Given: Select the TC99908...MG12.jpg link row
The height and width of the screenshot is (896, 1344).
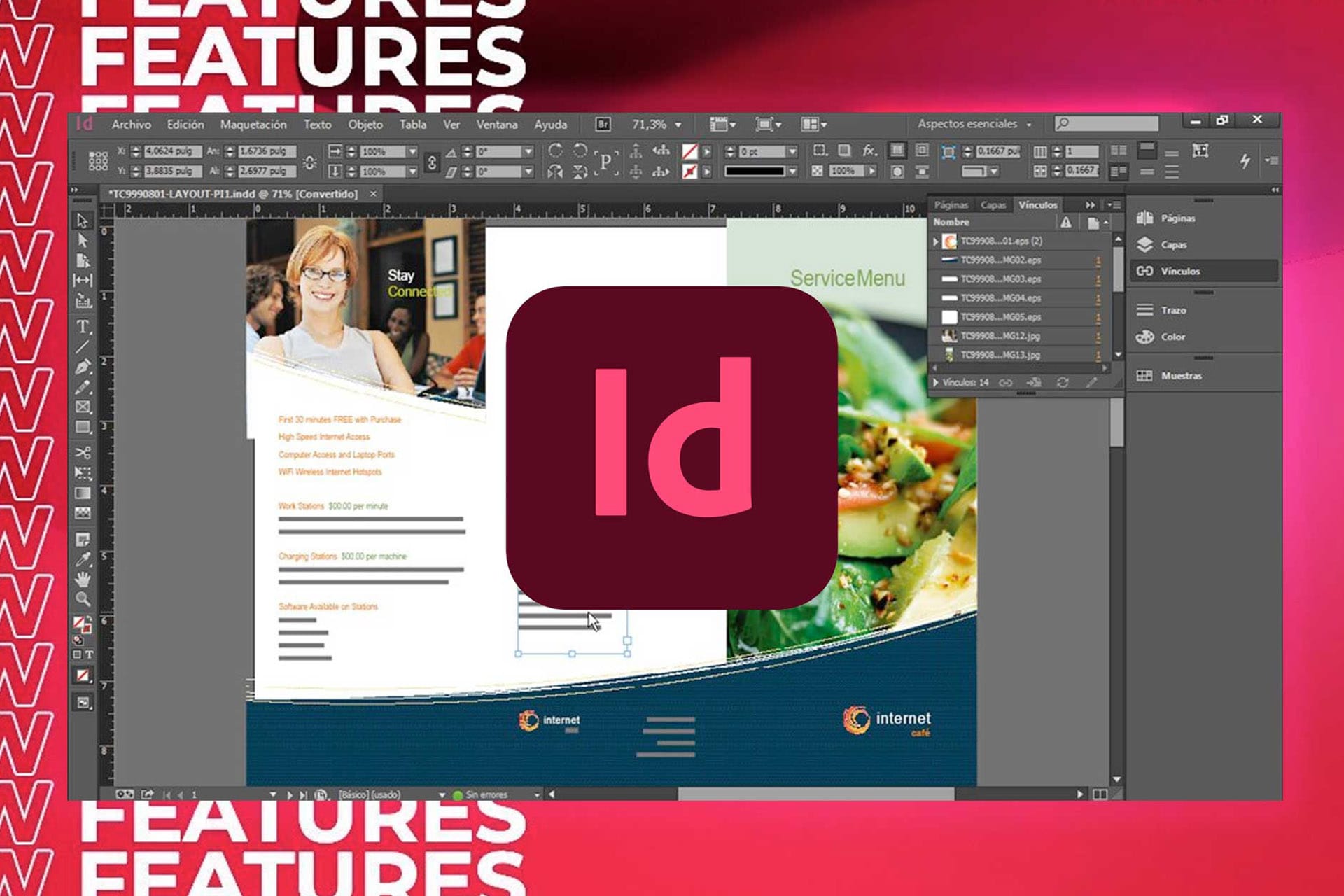Looking at the screenshot, I should [1021, 336].
